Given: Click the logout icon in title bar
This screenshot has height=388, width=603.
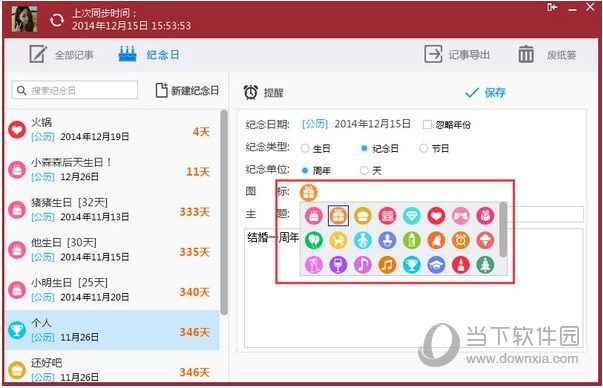Looking at the screenshot, I should 552,7.
